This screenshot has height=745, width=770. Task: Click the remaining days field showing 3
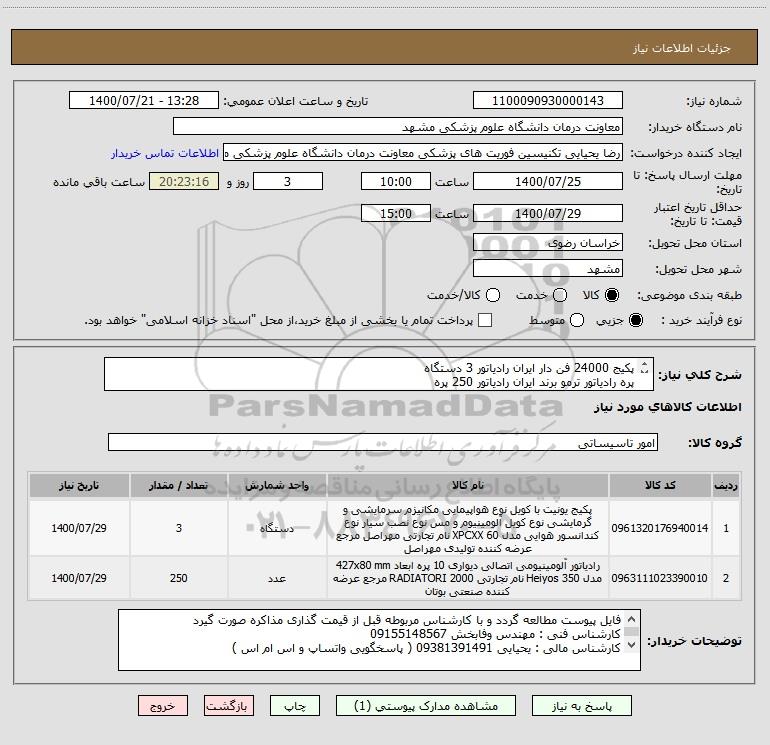click(x=288, y=181)
